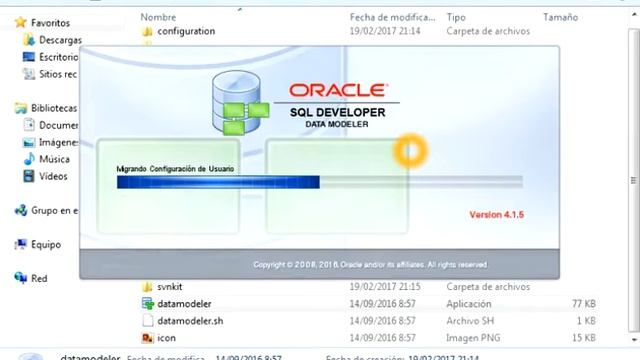
Task: Sort files by Tipo column
Action: coord(456,17)
